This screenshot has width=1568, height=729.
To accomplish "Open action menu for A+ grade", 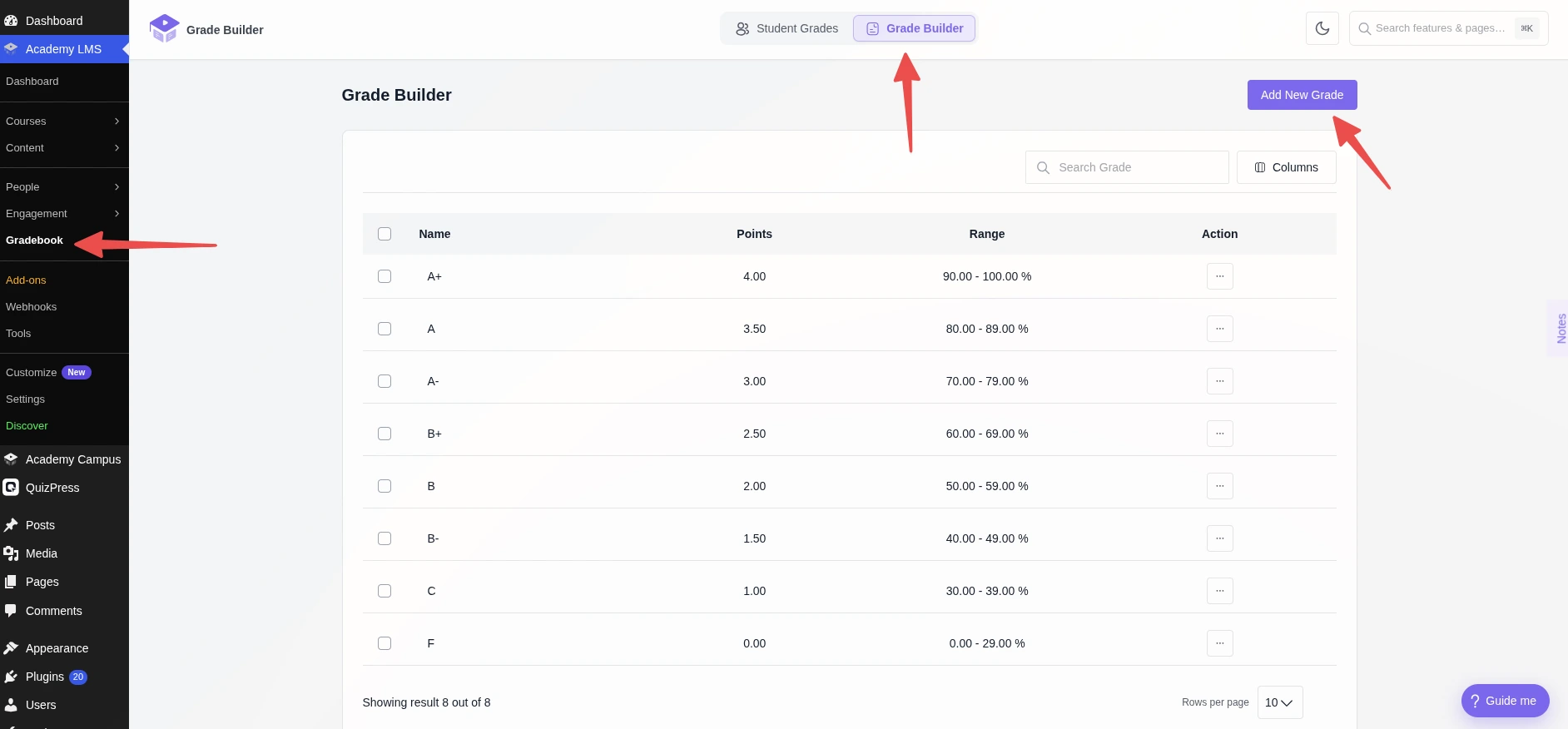I will tap(1219, 276).
